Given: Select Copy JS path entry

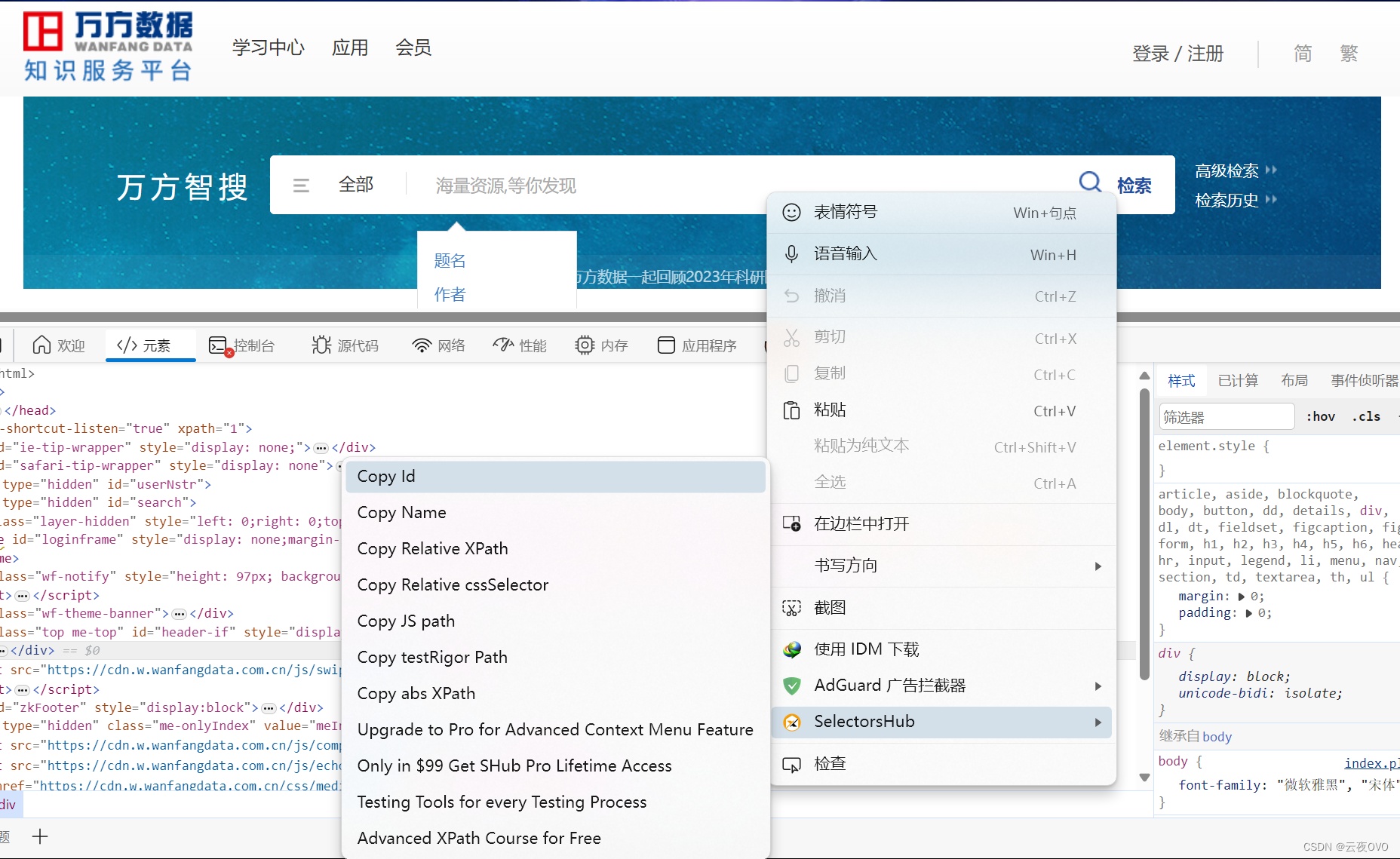Looking at the screenshot, I should [x=556, y=621].
